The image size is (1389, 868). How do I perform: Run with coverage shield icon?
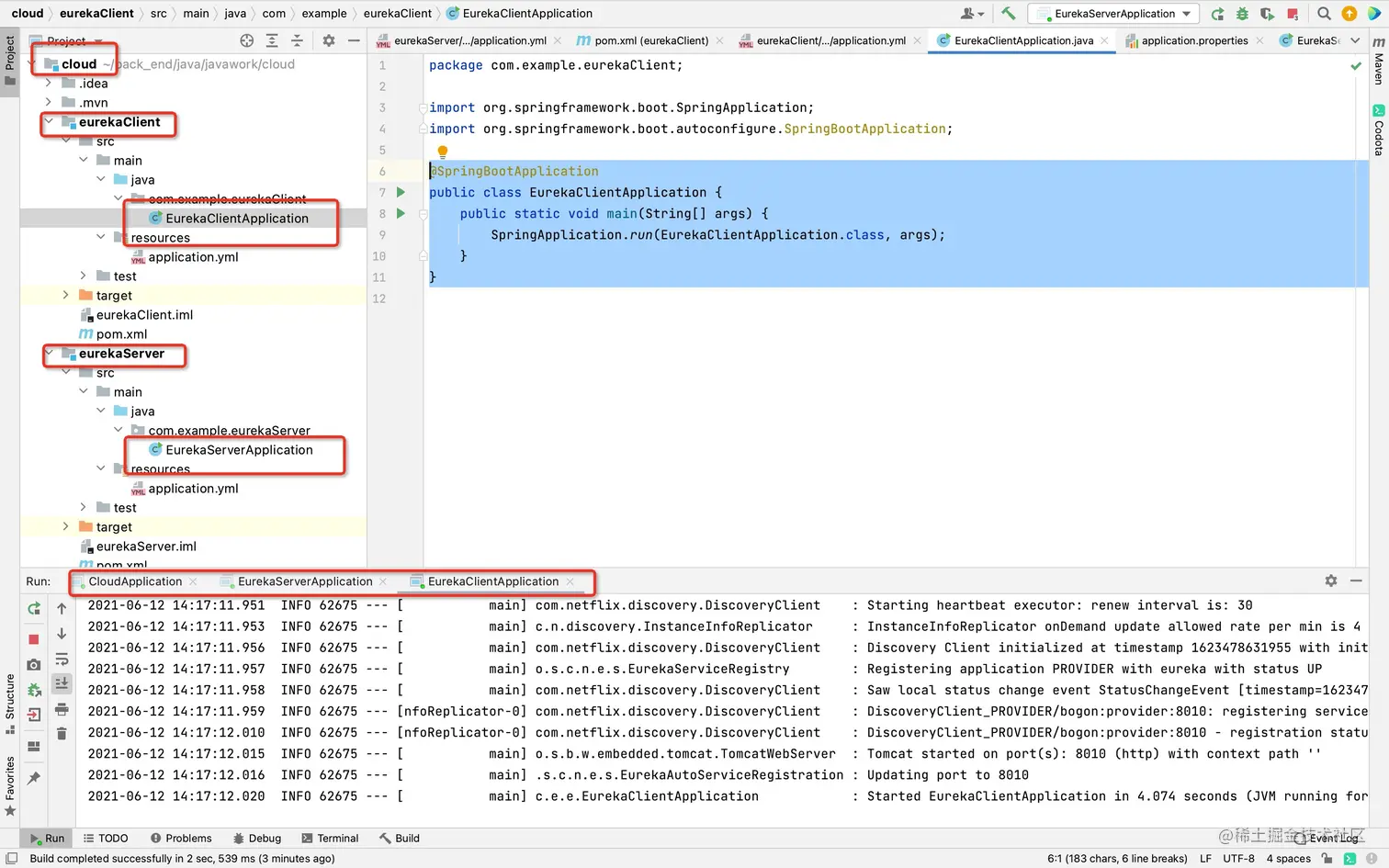tap(1267, 14)
